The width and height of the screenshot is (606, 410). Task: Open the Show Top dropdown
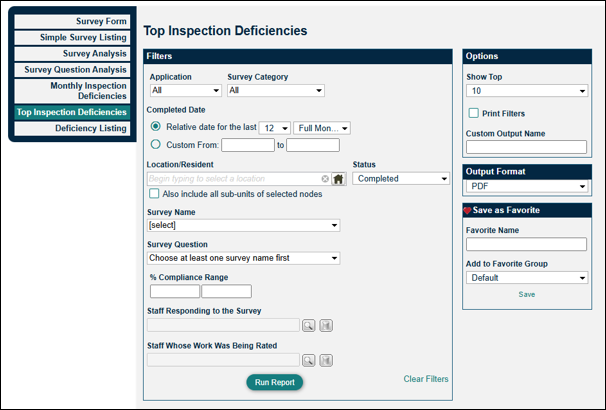(527, 91)
